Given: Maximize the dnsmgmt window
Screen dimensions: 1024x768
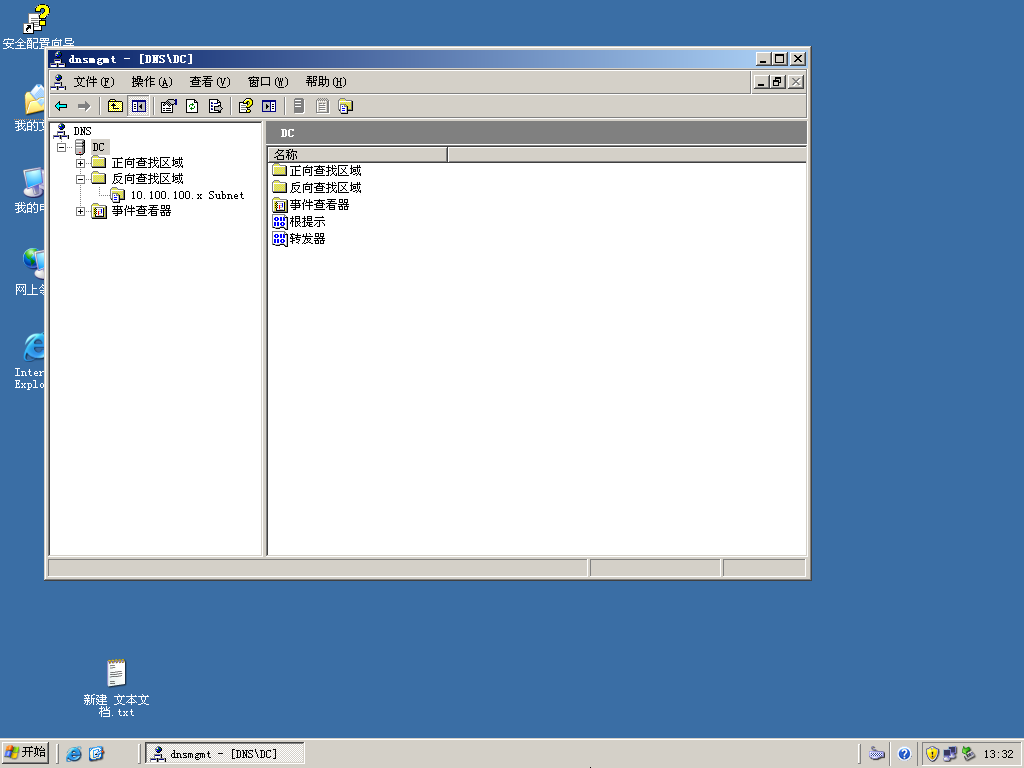Looking at the screenshot, I should tap(780, 59).
